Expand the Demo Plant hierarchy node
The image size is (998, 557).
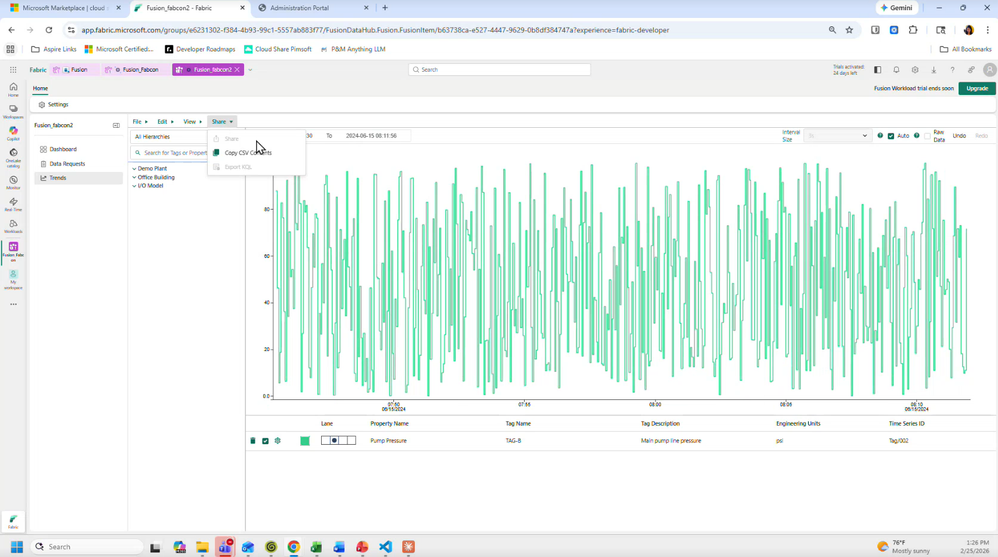134,169
